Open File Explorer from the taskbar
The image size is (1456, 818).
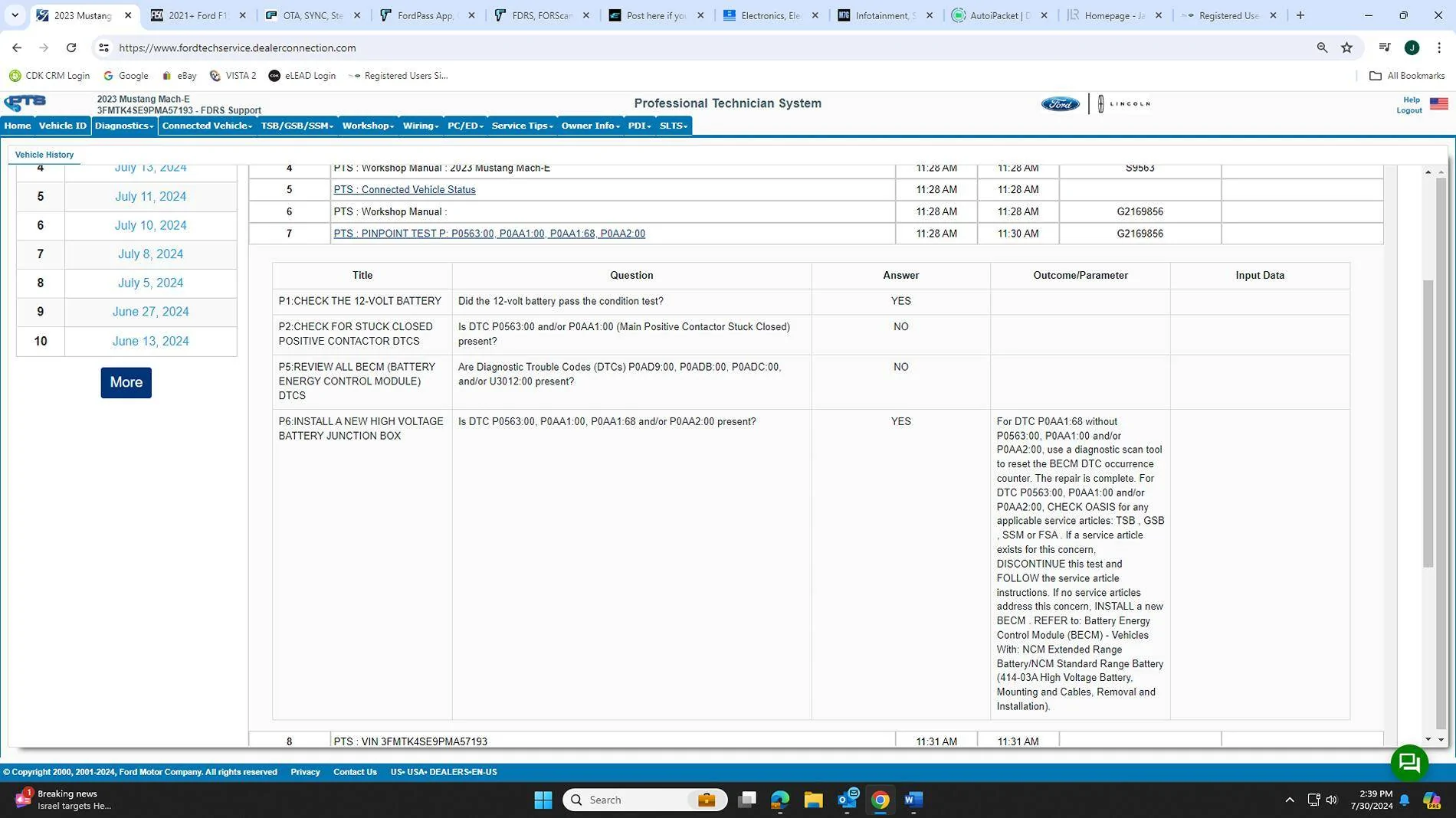813,800
